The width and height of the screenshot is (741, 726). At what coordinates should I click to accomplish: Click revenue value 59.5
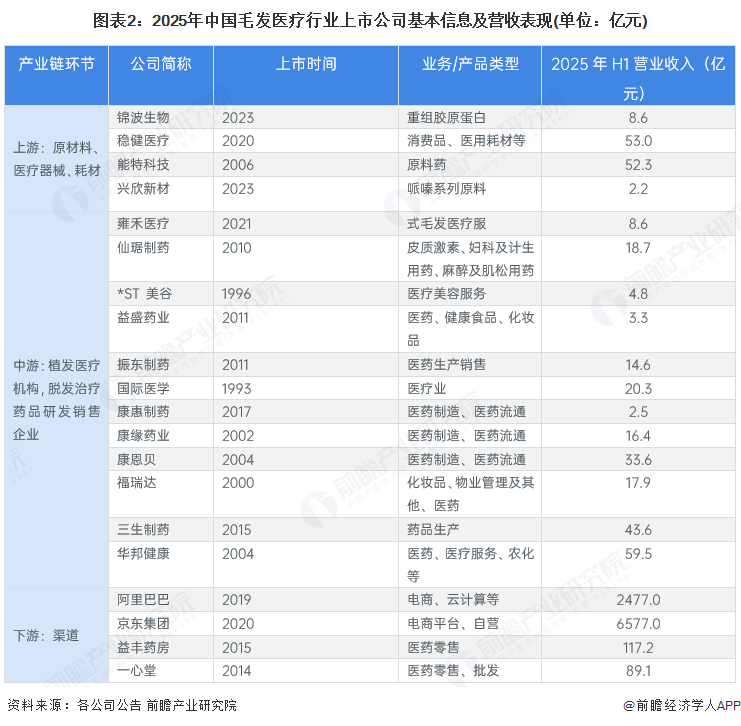[x=638, y=553]
